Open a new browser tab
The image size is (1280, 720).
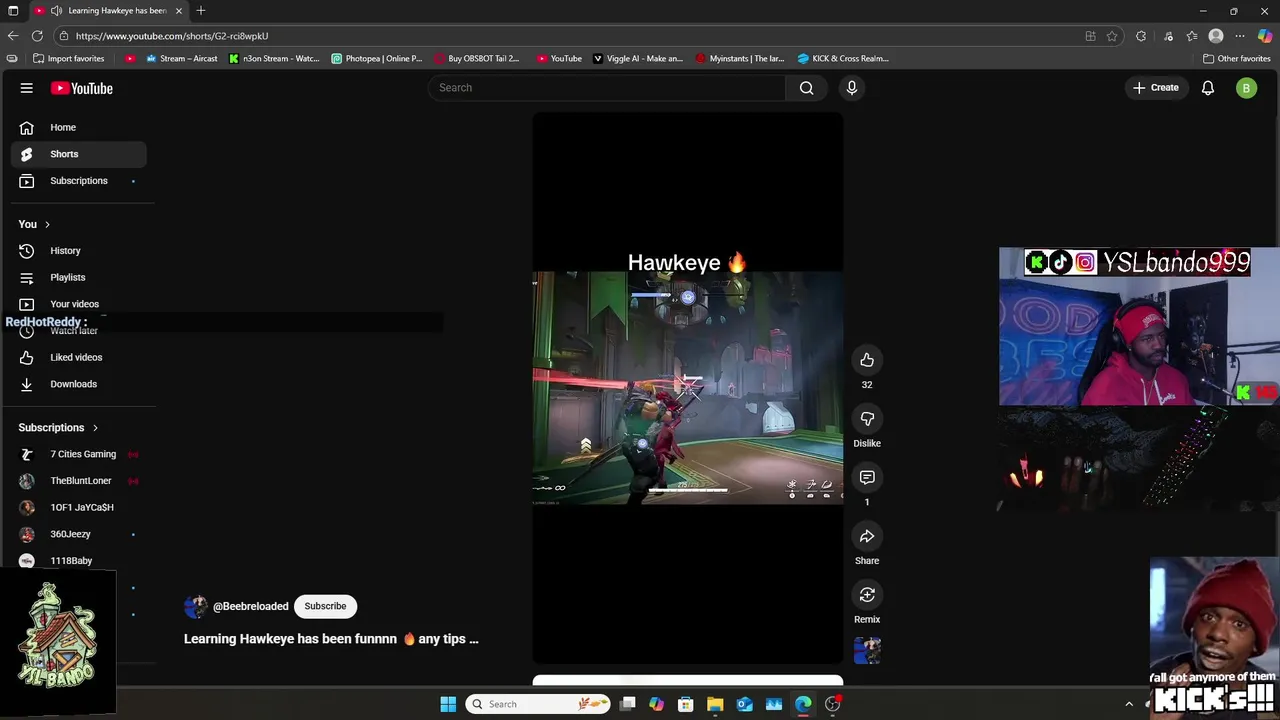click(201, 11)
